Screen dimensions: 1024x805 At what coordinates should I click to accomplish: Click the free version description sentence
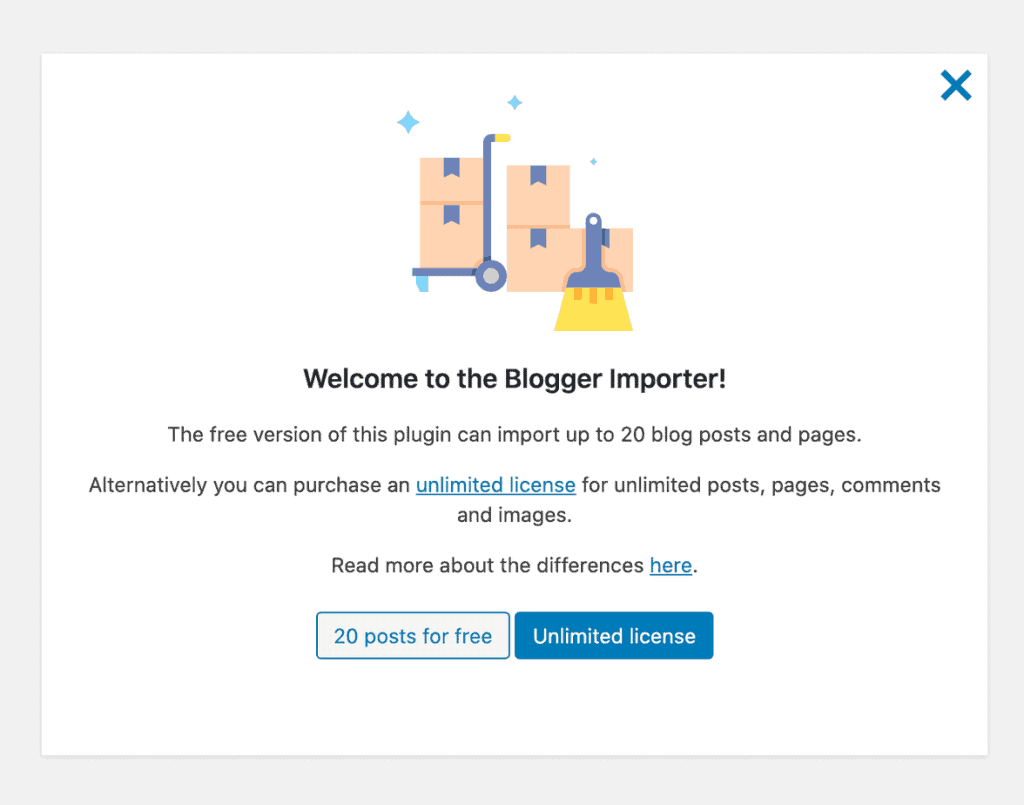point(515,435)
